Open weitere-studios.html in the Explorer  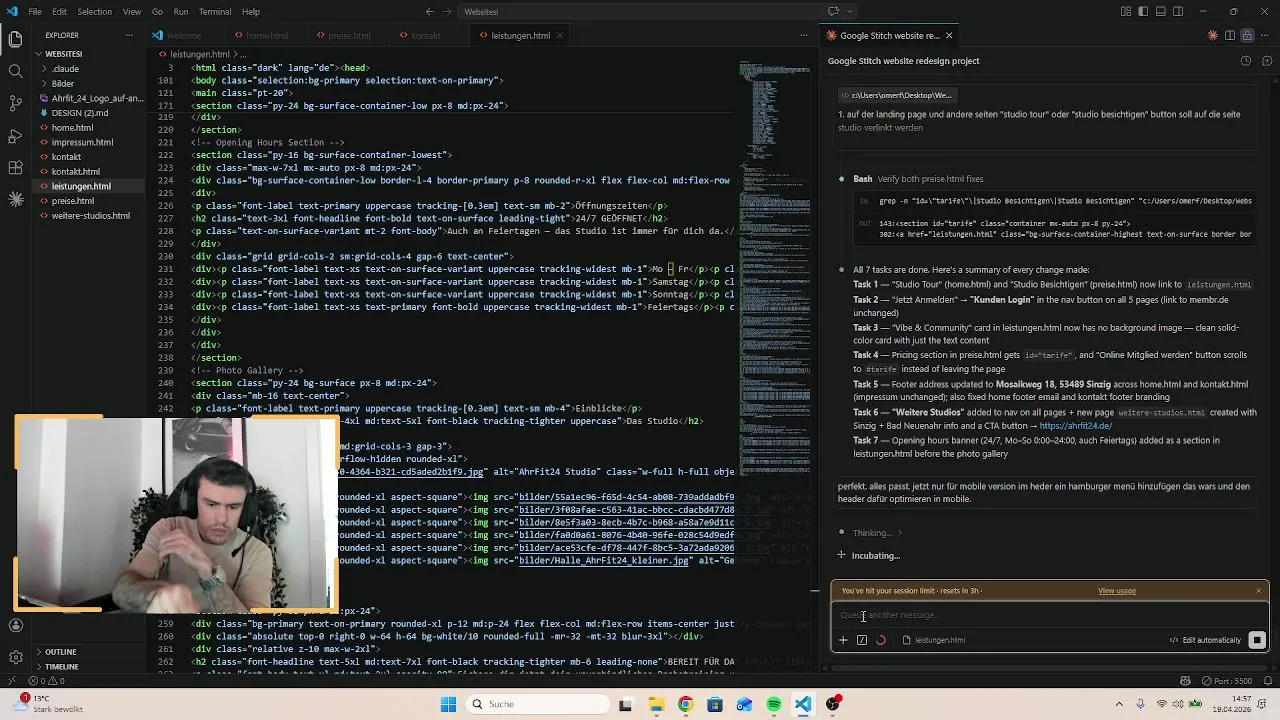tap(90, 216)
